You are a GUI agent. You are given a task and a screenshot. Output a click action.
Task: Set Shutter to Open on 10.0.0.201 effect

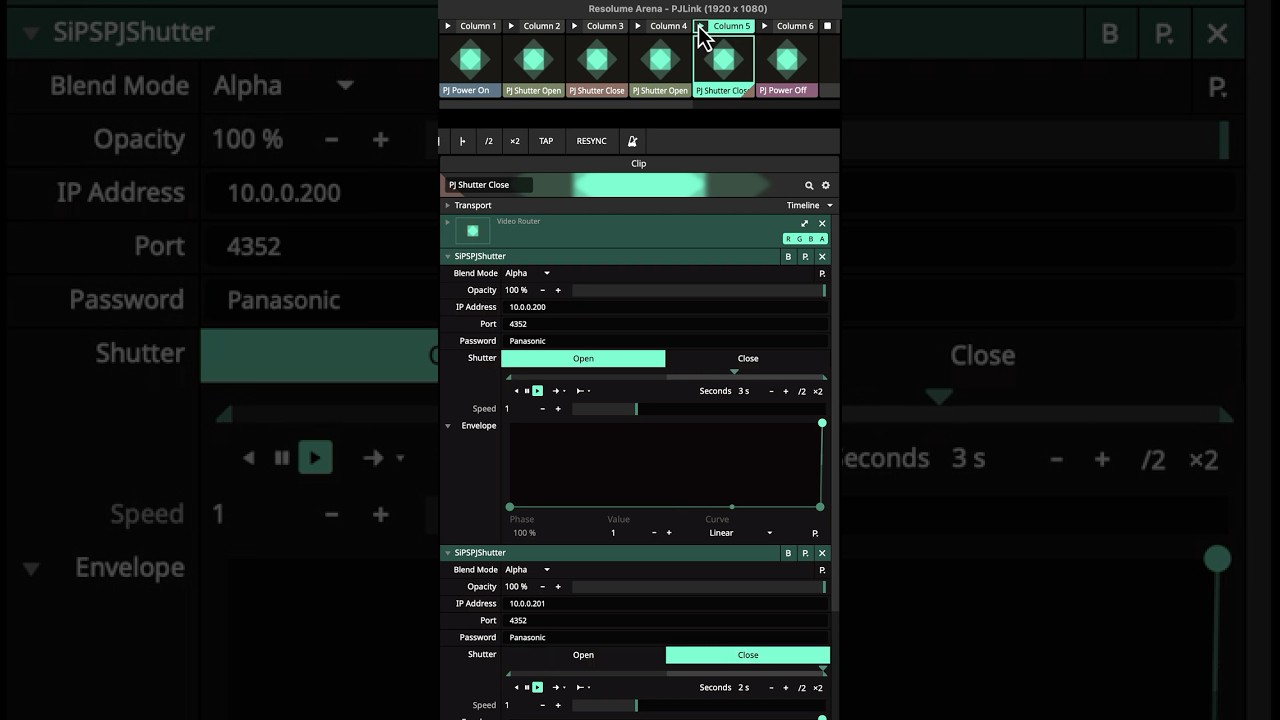click(x=583, y=655)
